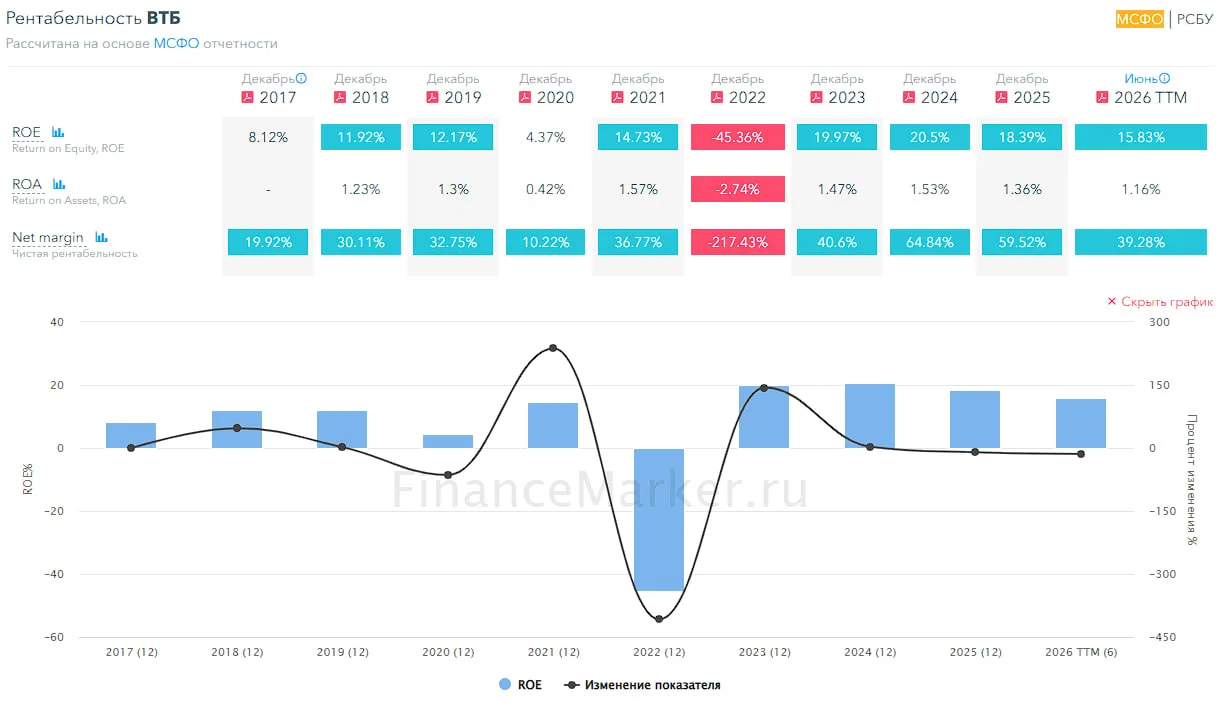The height and width of the screenshot is (703, 1225).
Task: Open the 2022 PDF report icon
Action: (x=717, y=97)
